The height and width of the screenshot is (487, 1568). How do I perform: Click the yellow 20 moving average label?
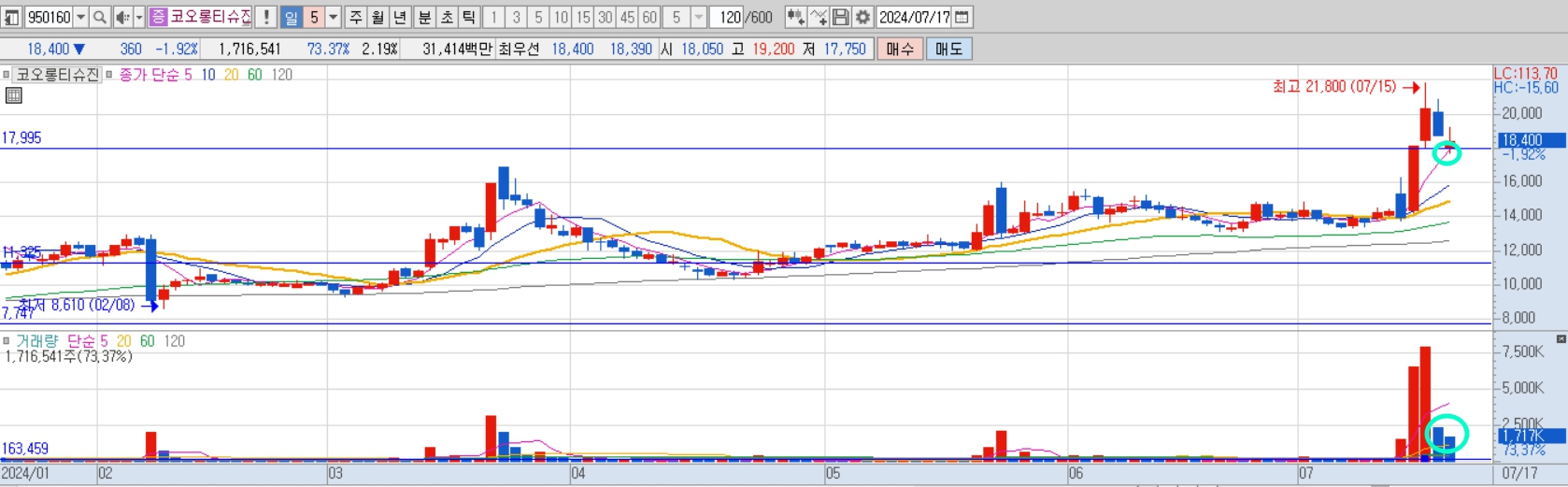(x=231, y=75)
